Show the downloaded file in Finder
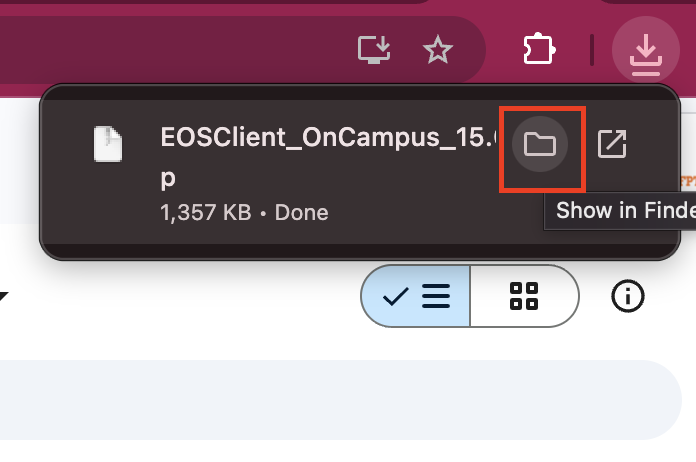The height and width of the screenshot is (462, 696). (540, 145)
